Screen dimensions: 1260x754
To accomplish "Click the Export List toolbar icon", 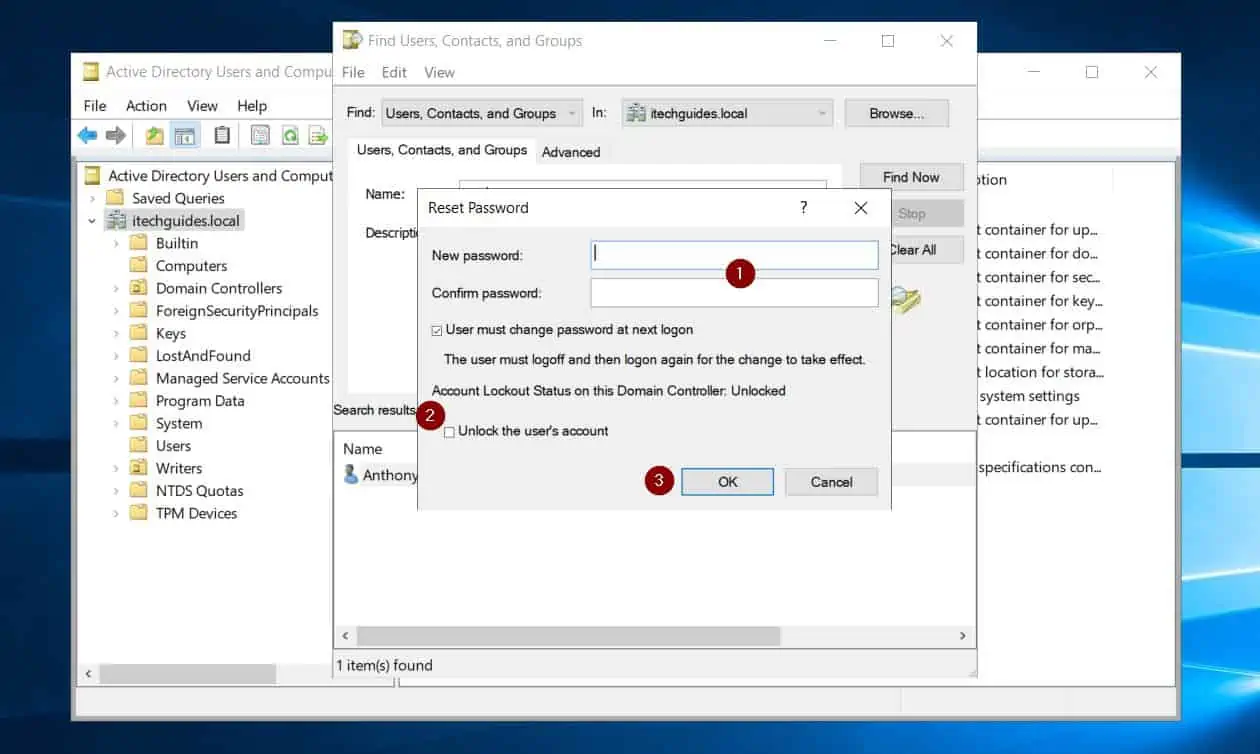I will point(318,136).
